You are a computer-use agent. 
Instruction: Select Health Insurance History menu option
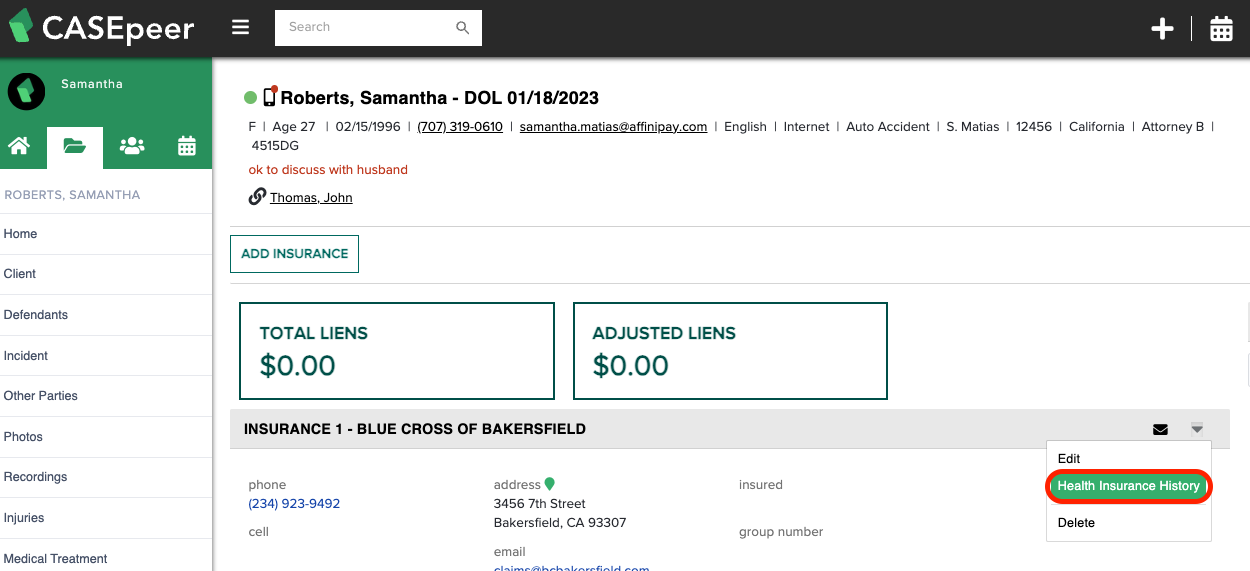pos(1129,486)
